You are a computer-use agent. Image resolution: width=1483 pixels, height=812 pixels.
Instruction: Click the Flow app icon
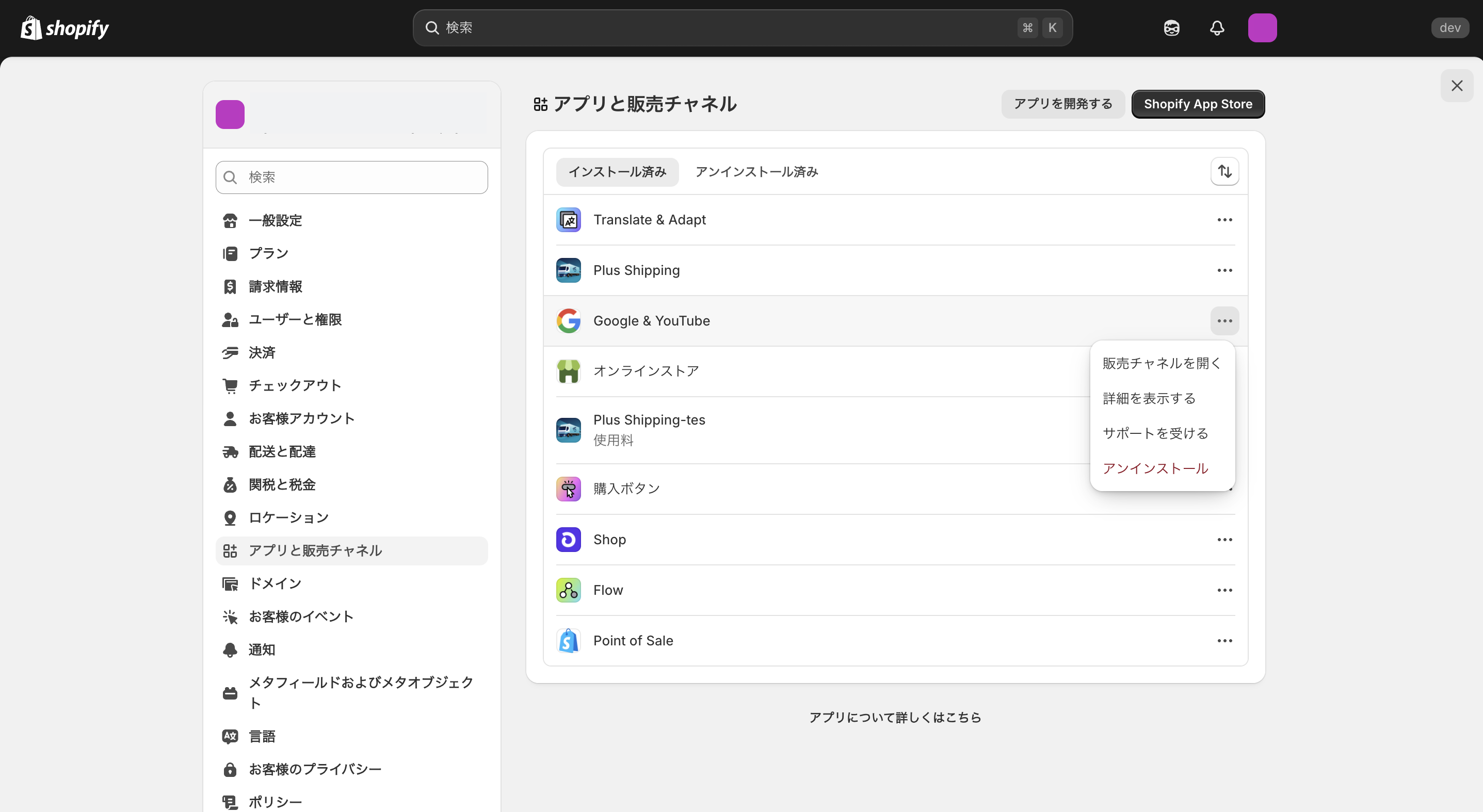(x=568, y=590)
